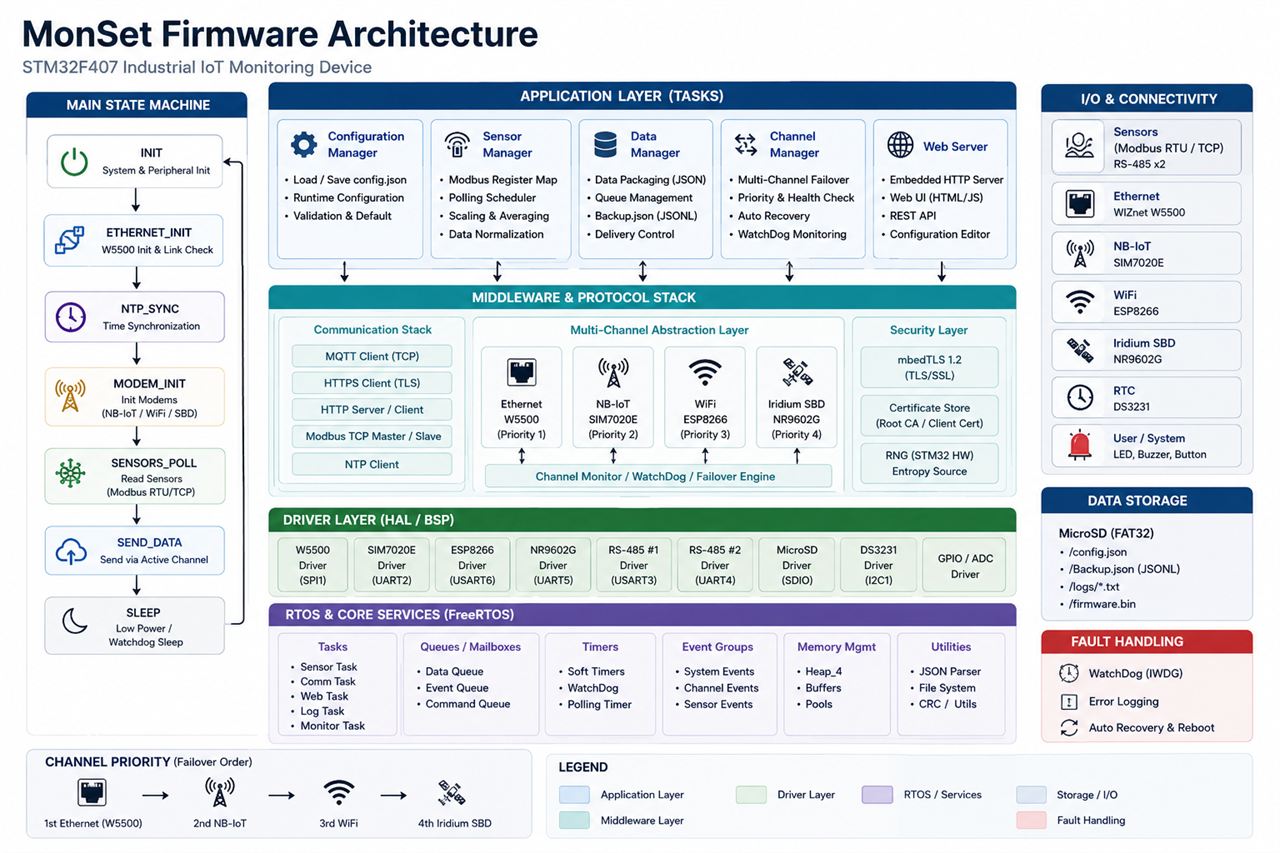The width and height of the screenshot is (1280, 853).
Task: Click the DATA STORAGE header
Action: click(1146, 500)
